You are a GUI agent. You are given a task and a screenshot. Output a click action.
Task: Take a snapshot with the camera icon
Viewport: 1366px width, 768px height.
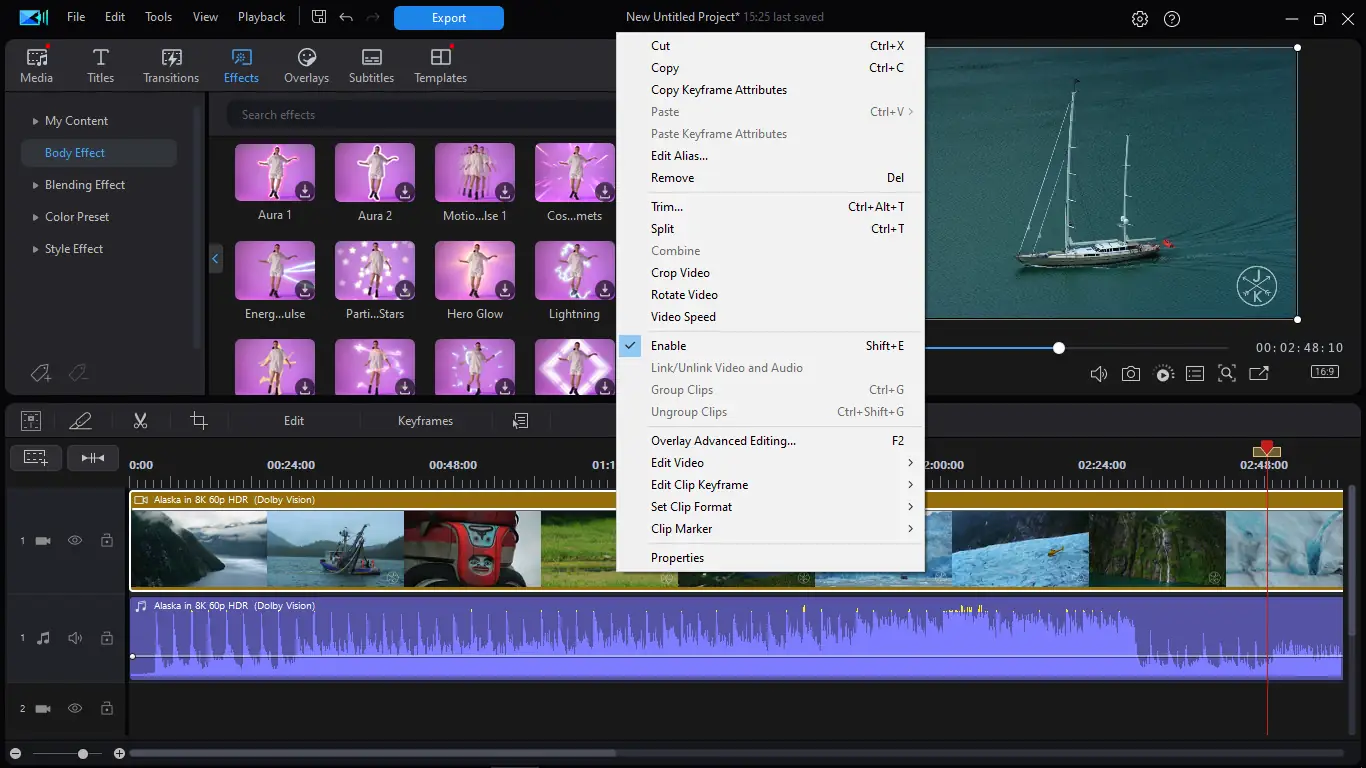tap(1130, 374)
